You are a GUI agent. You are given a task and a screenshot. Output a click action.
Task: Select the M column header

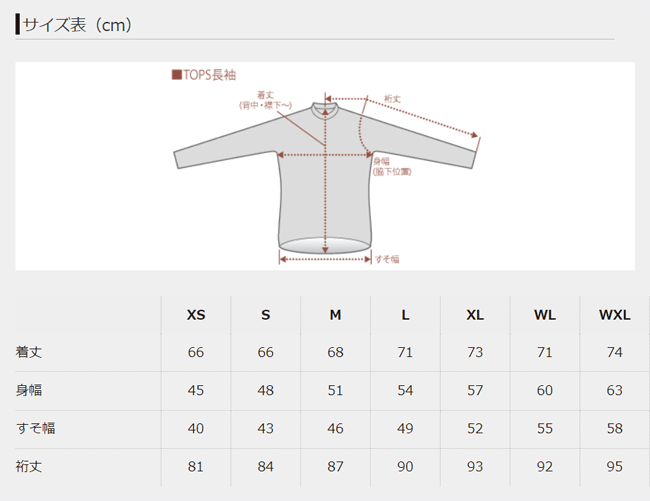(x=335, y=315)
